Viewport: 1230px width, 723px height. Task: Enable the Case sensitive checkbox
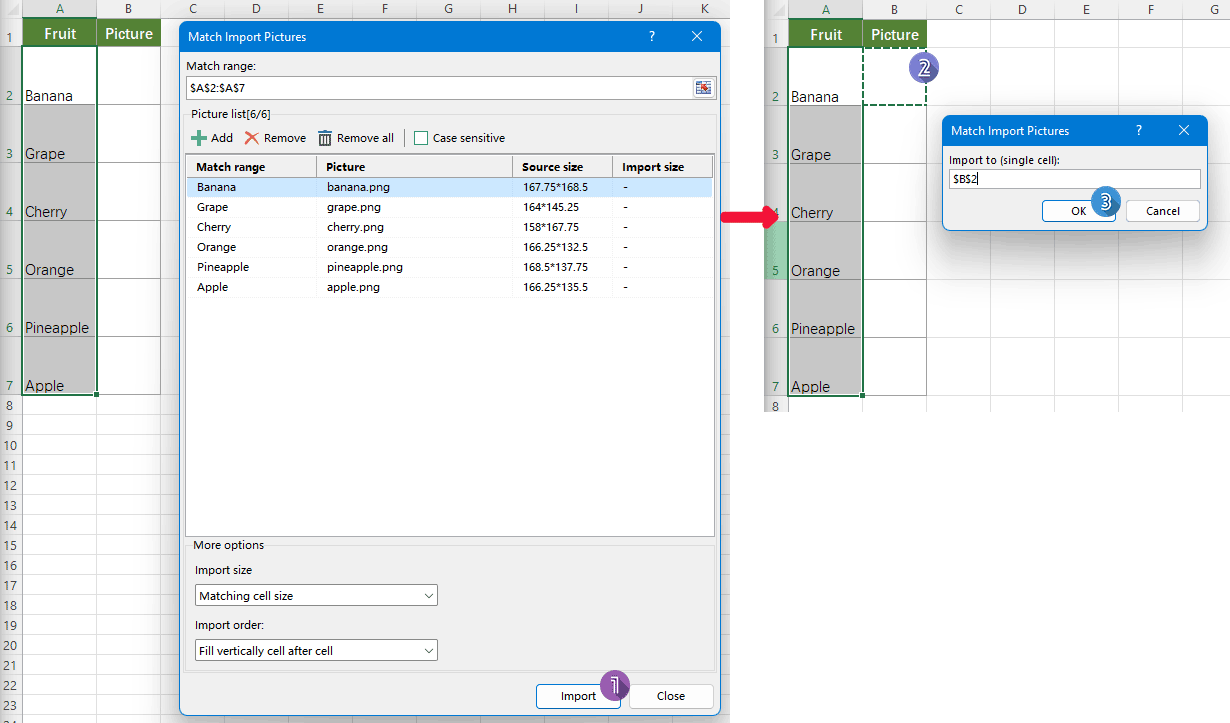[421, 138]
